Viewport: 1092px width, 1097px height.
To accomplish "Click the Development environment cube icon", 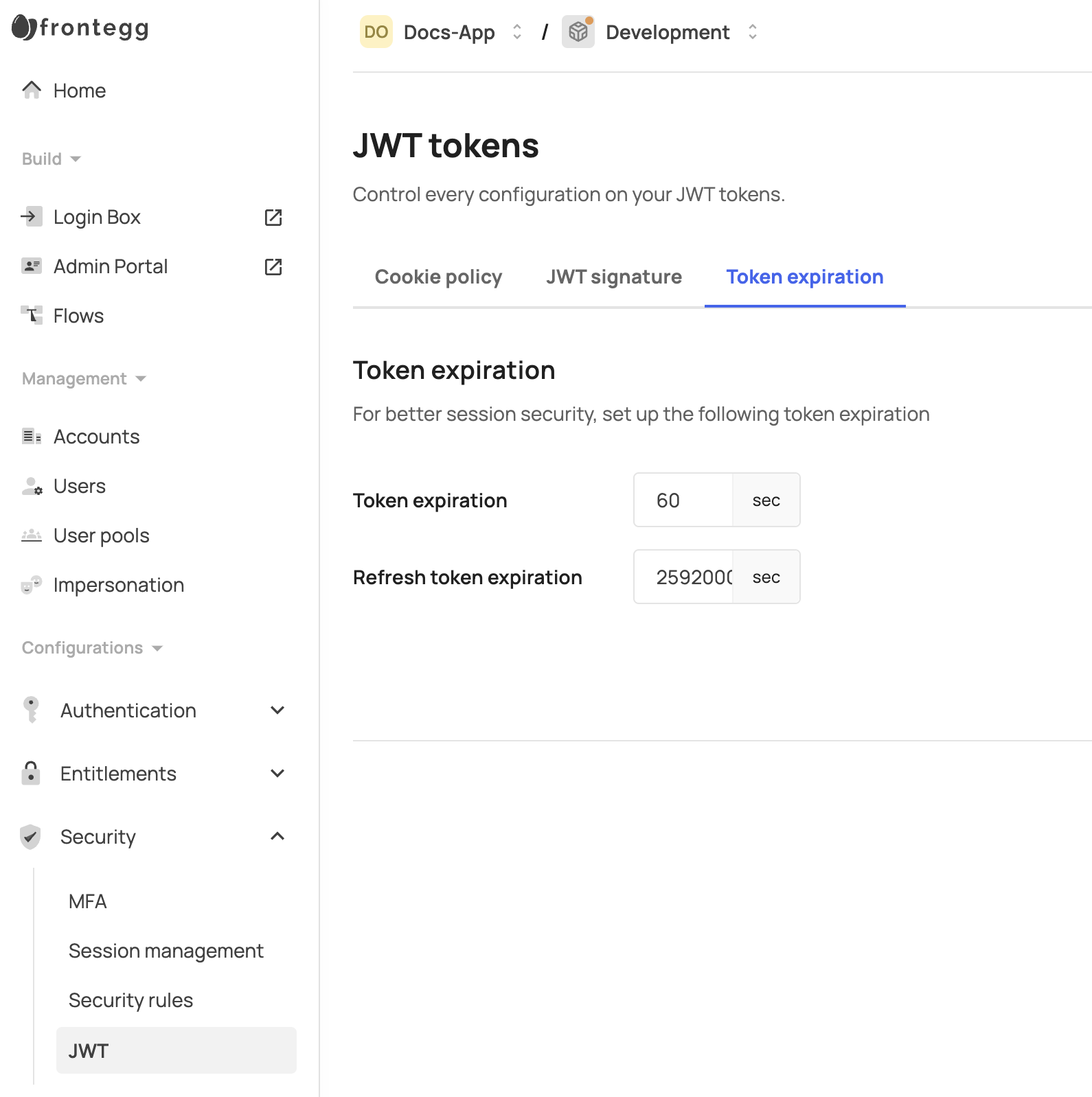I will [x=578, y=32].
